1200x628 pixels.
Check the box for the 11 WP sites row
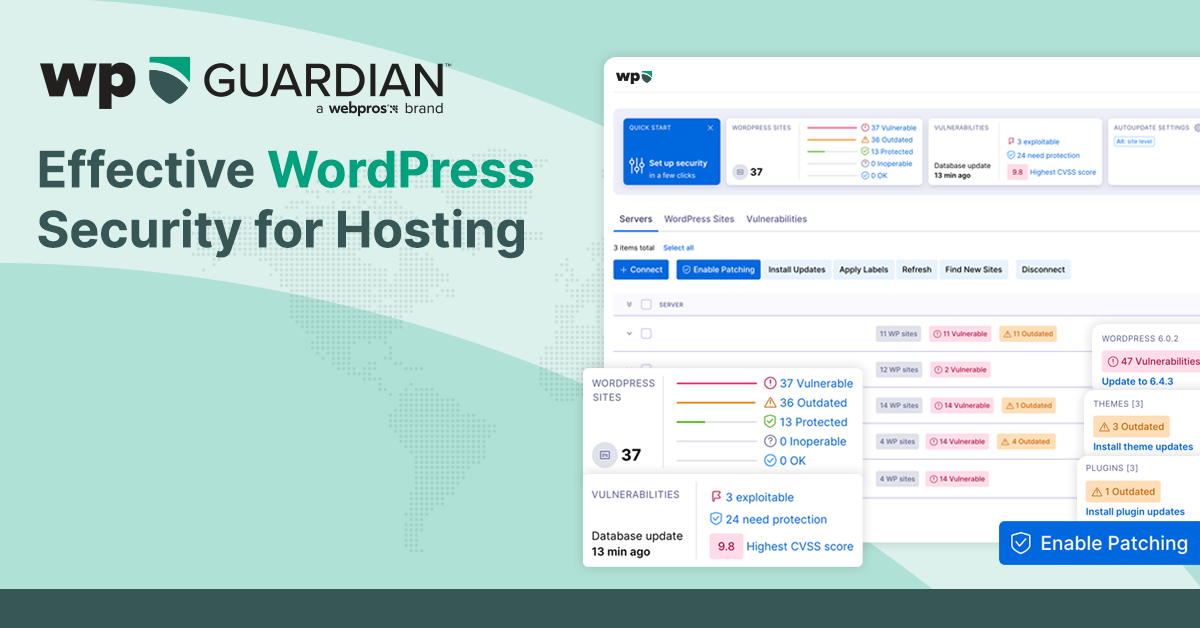[x=646, y=333]
